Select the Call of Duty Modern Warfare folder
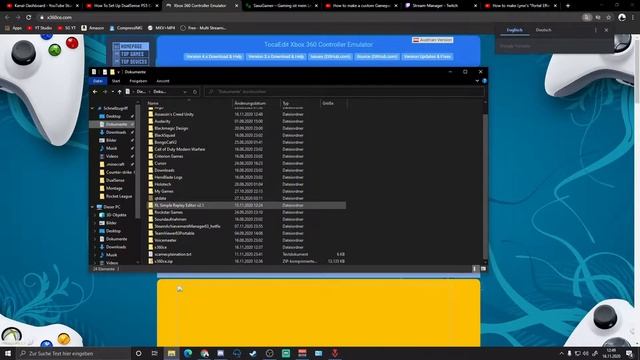Screen dimensions: 640x360 click(x=180, y=149)
